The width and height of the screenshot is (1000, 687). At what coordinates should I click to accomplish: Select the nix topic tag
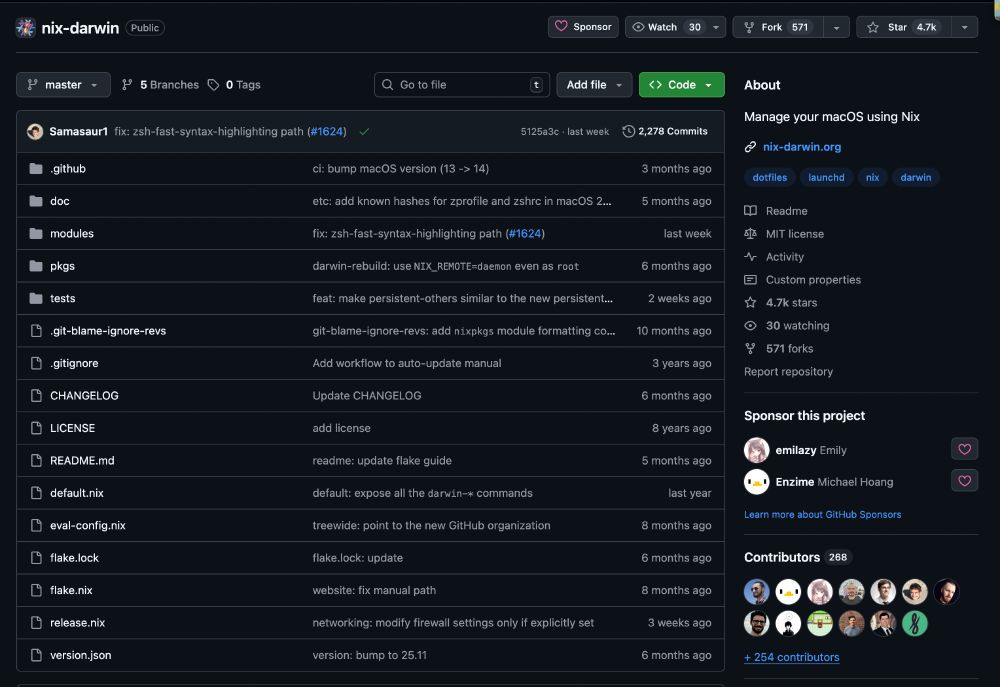(x=872, y=177)
